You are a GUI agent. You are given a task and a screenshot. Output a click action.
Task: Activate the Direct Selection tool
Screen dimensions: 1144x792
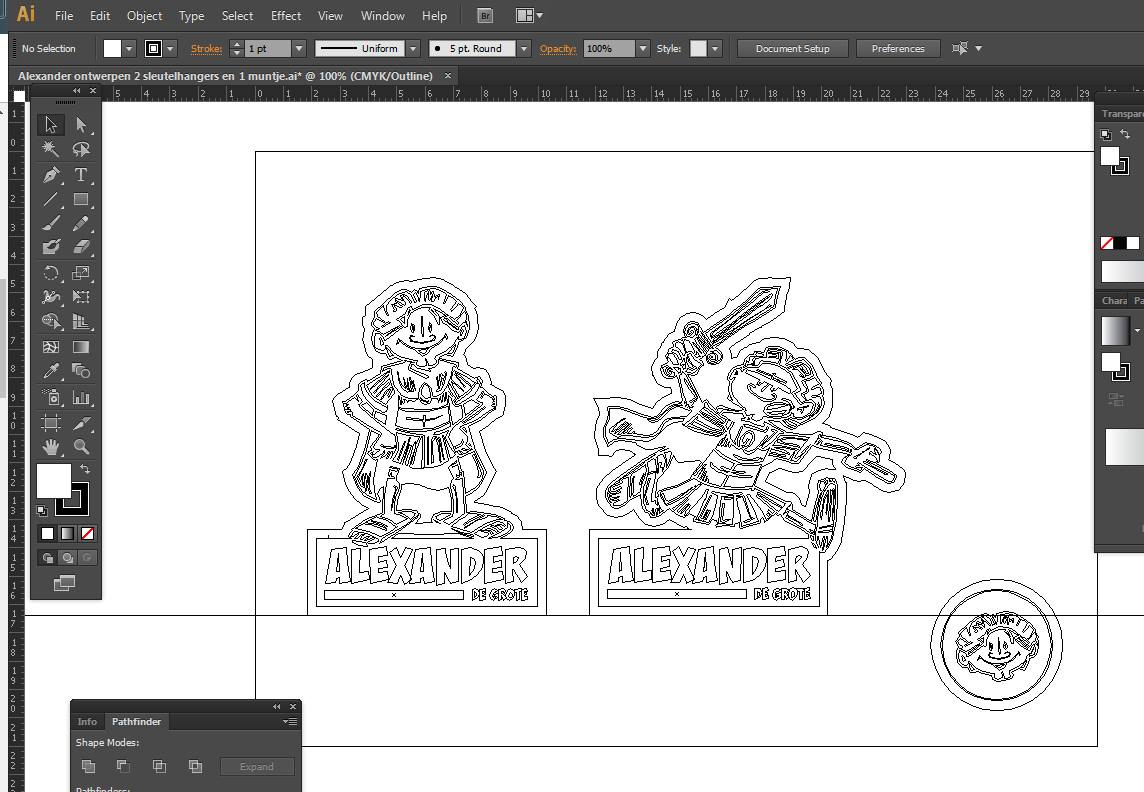[81, 125]
